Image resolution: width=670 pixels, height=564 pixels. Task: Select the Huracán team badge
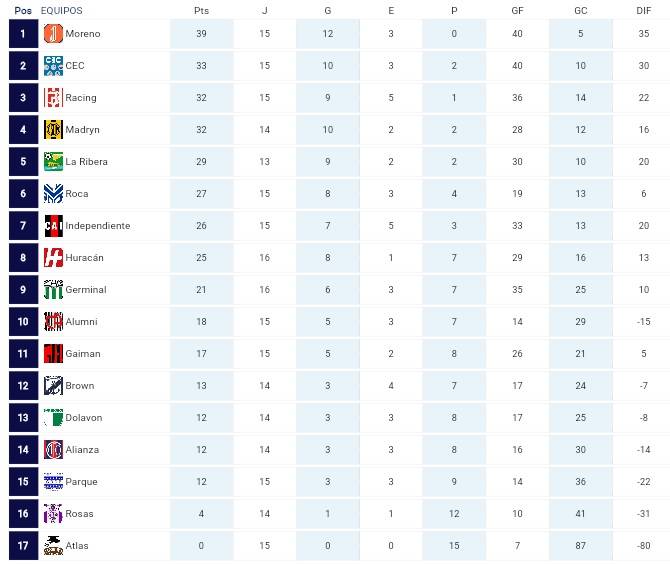(x=53, y=258)
